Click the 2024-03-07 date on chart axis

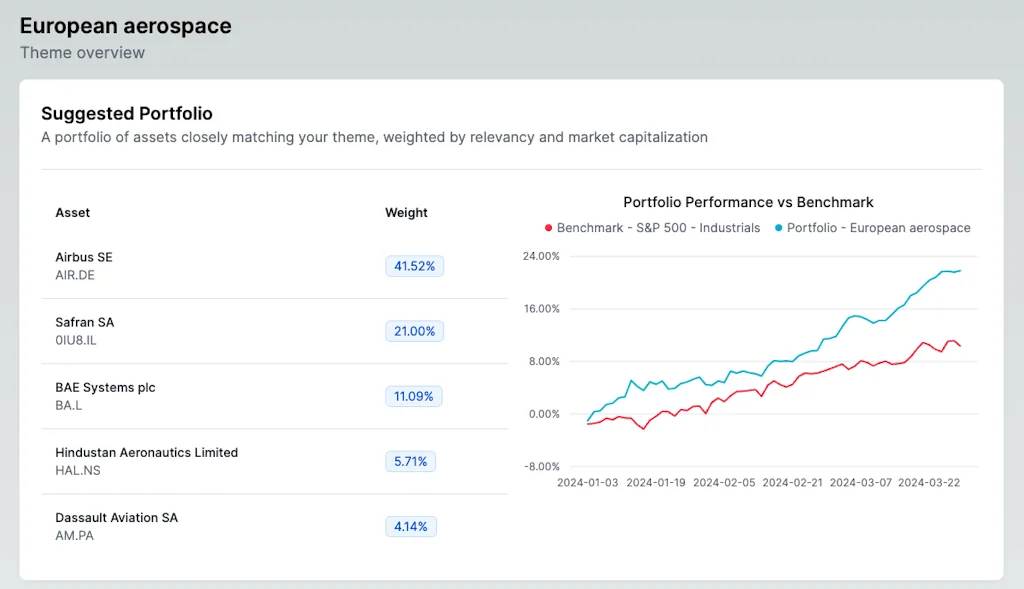pyautogui.click(x=861, y=482)
